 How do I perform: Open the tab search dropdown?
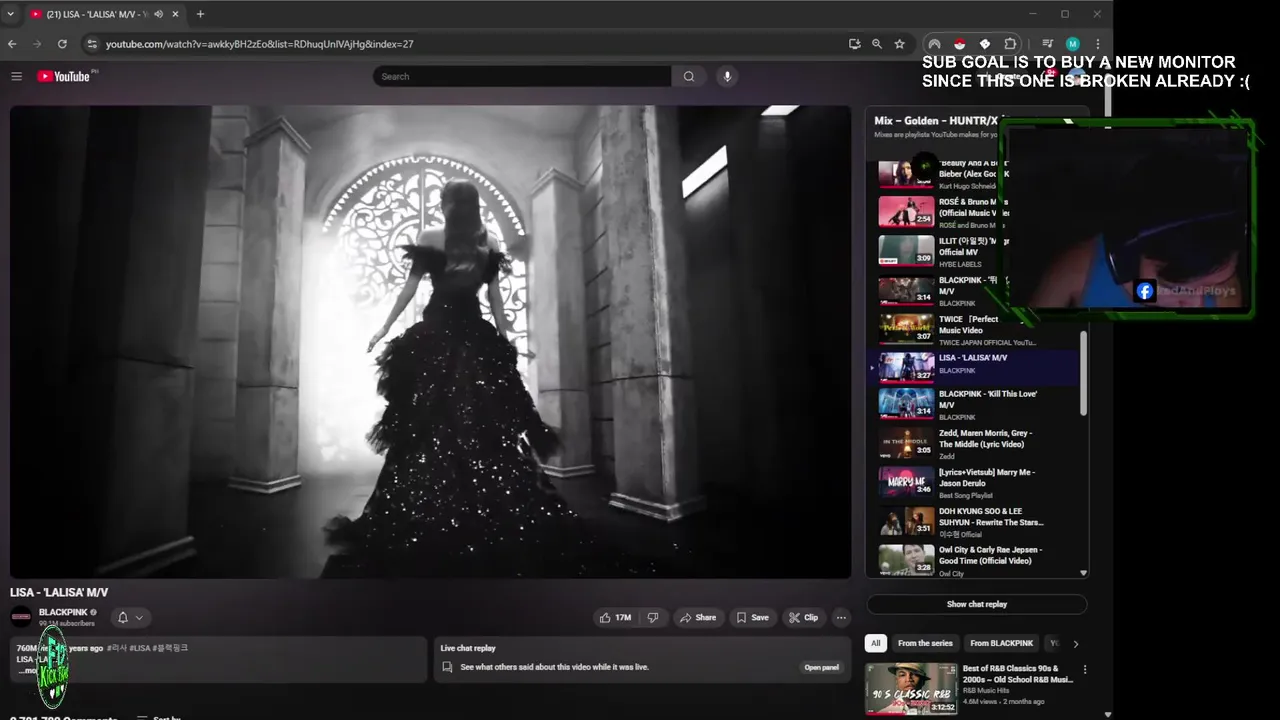point(10,14)
